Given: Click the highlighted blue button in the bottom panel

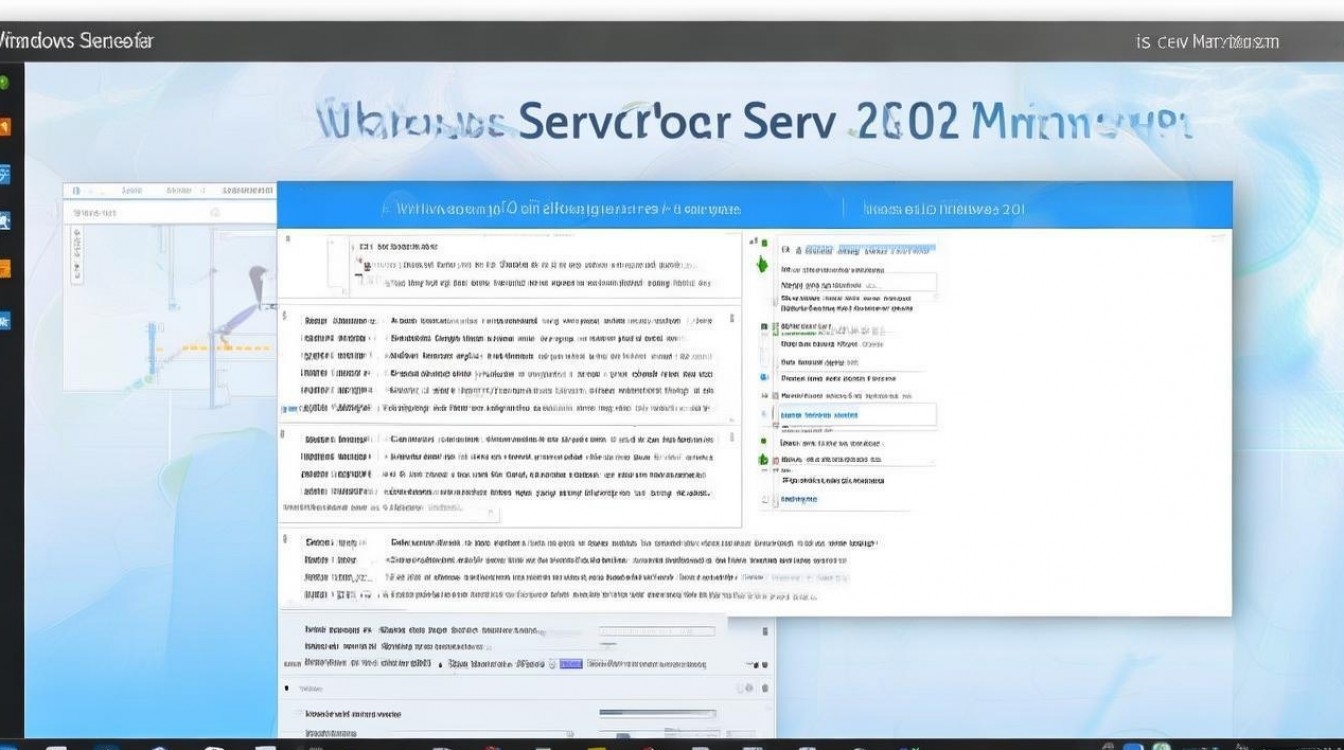Looking at the screenshot, I should click(570, 663).
